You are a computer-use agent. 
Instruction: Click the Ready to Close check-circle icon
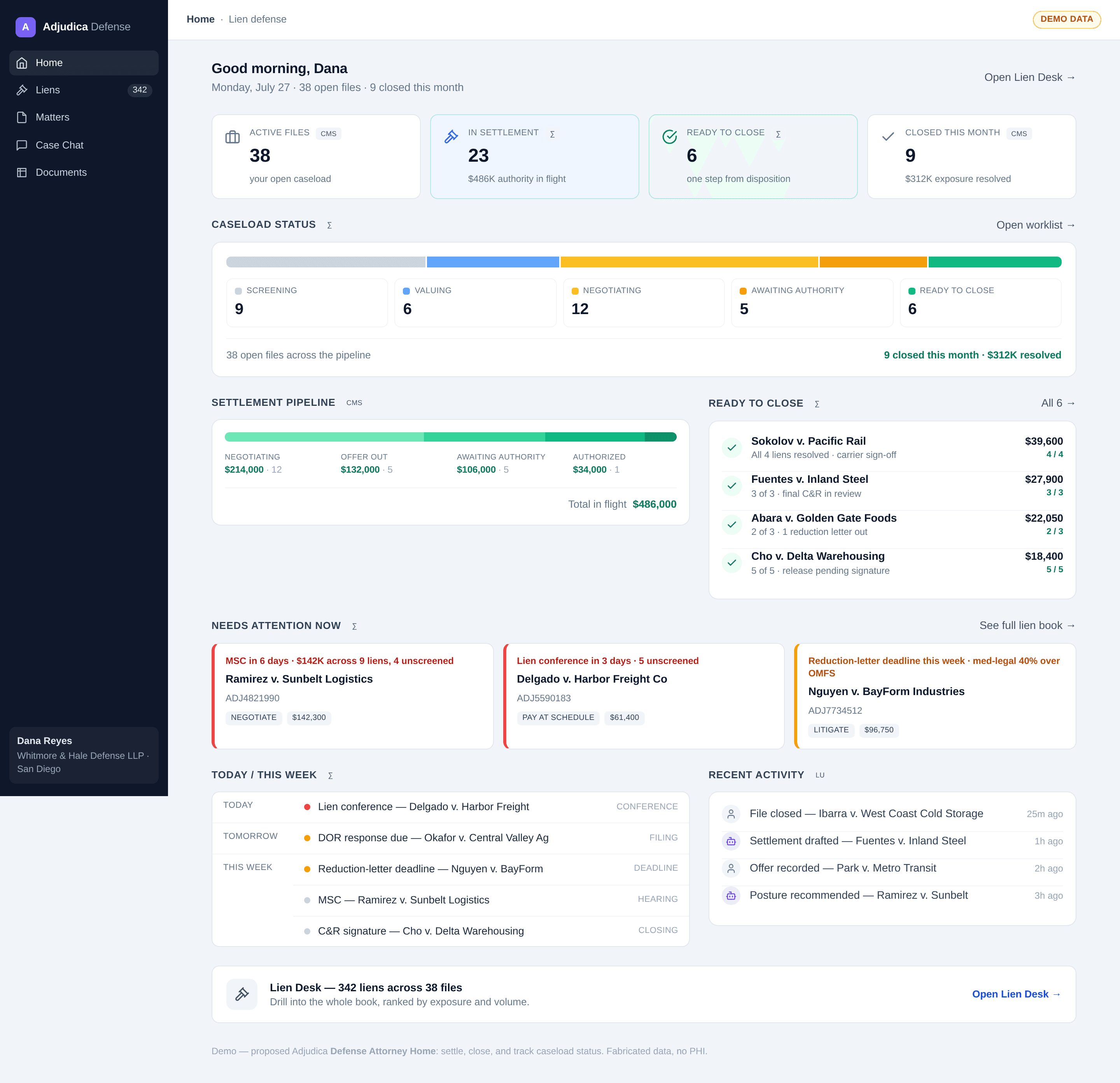pyautogui.click(x=670, y=136)
